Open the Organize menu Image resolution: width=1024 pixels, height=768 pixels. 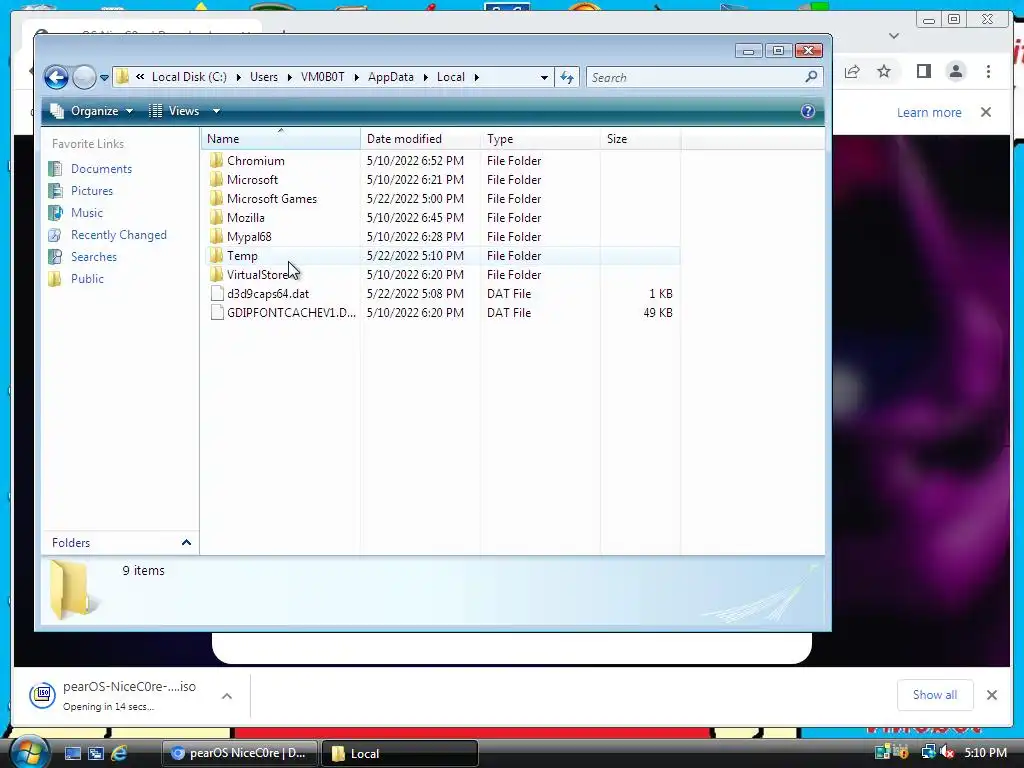click(92, 111)
